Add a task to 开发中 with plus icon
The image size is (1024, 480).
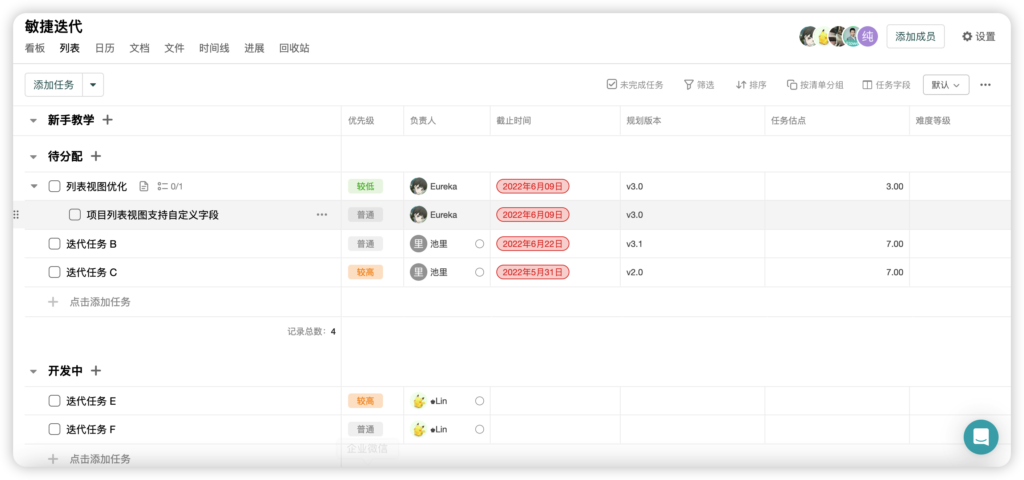click(x=97, y=371)
